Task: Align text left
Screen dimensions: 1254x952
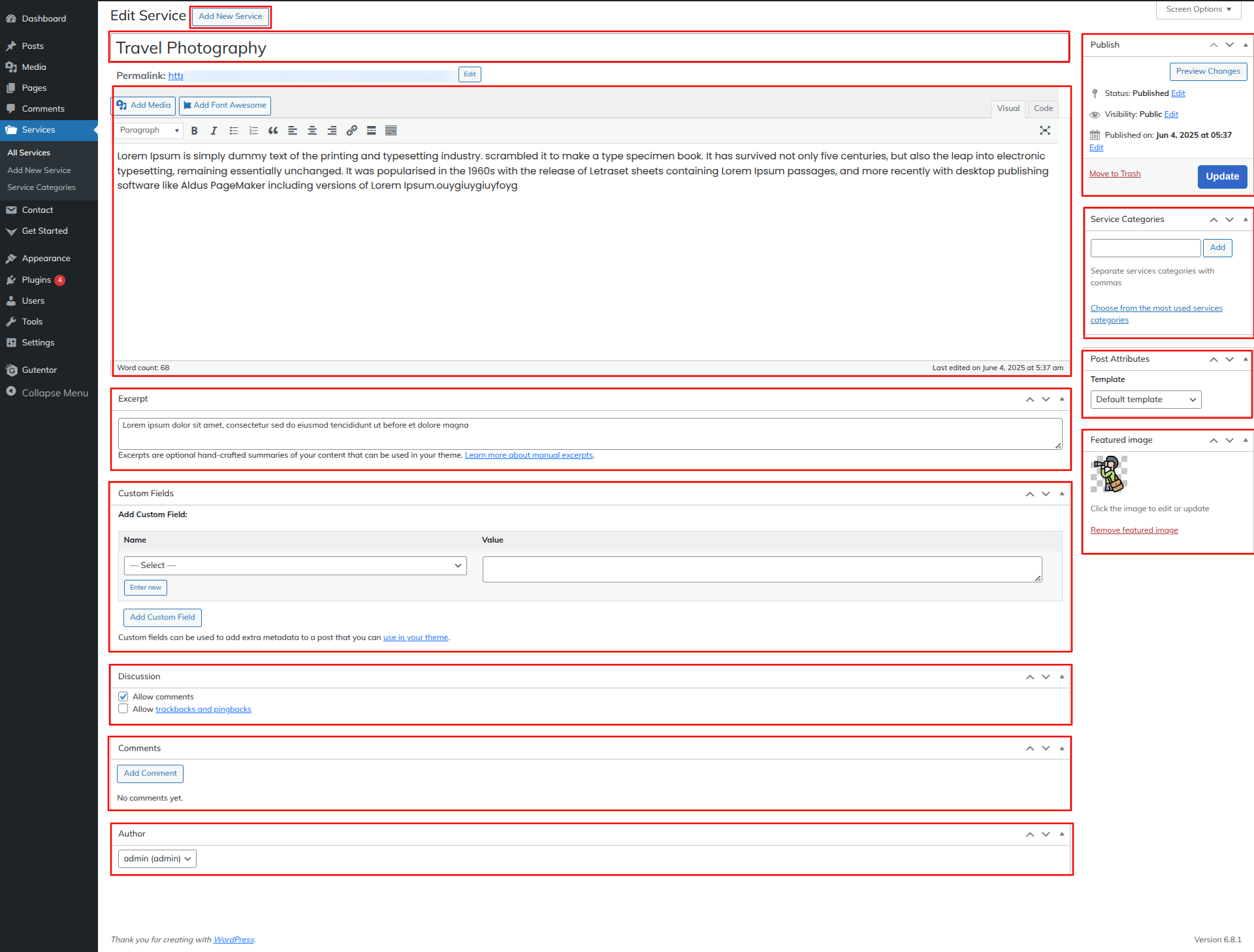Action: pyautogui.click(x=293, y=131)
